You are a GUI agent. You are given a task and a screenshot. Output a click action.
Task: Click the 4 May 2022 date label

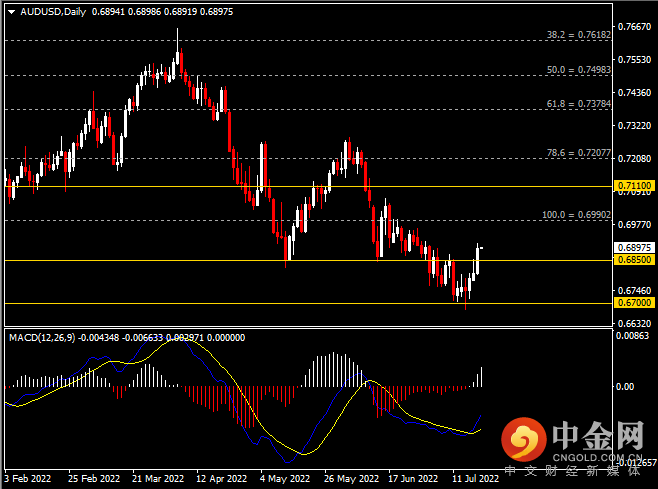click(x=285, y=479)
